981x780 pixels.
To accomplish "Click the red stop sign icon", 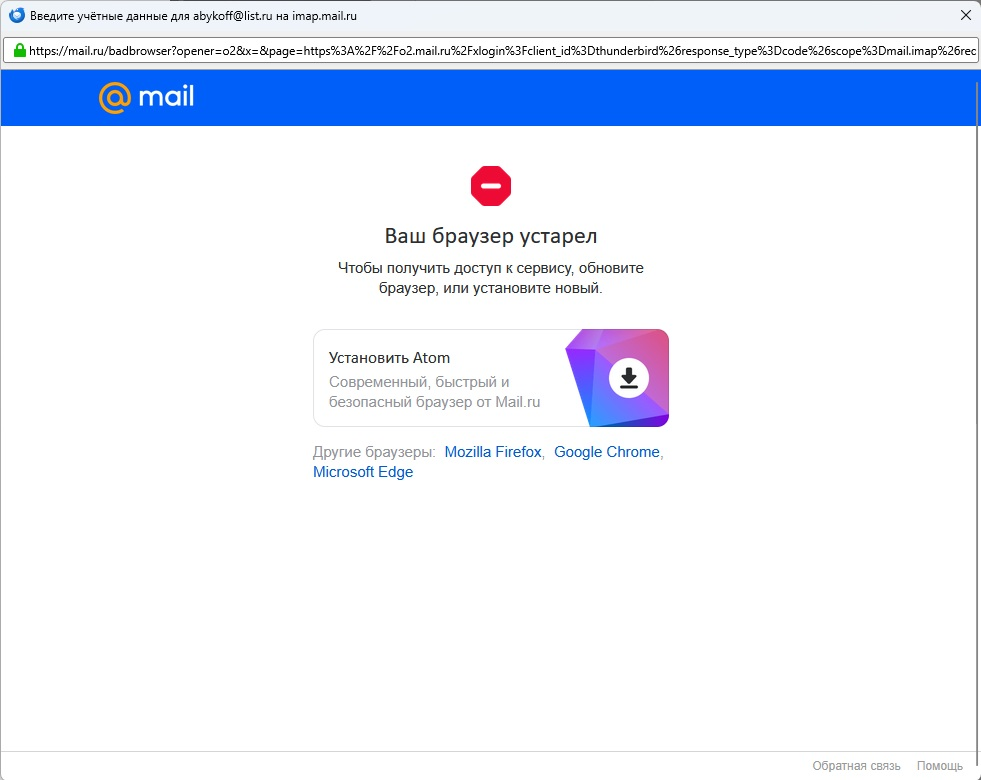I will pyautogui.click(x=490, y=186).
